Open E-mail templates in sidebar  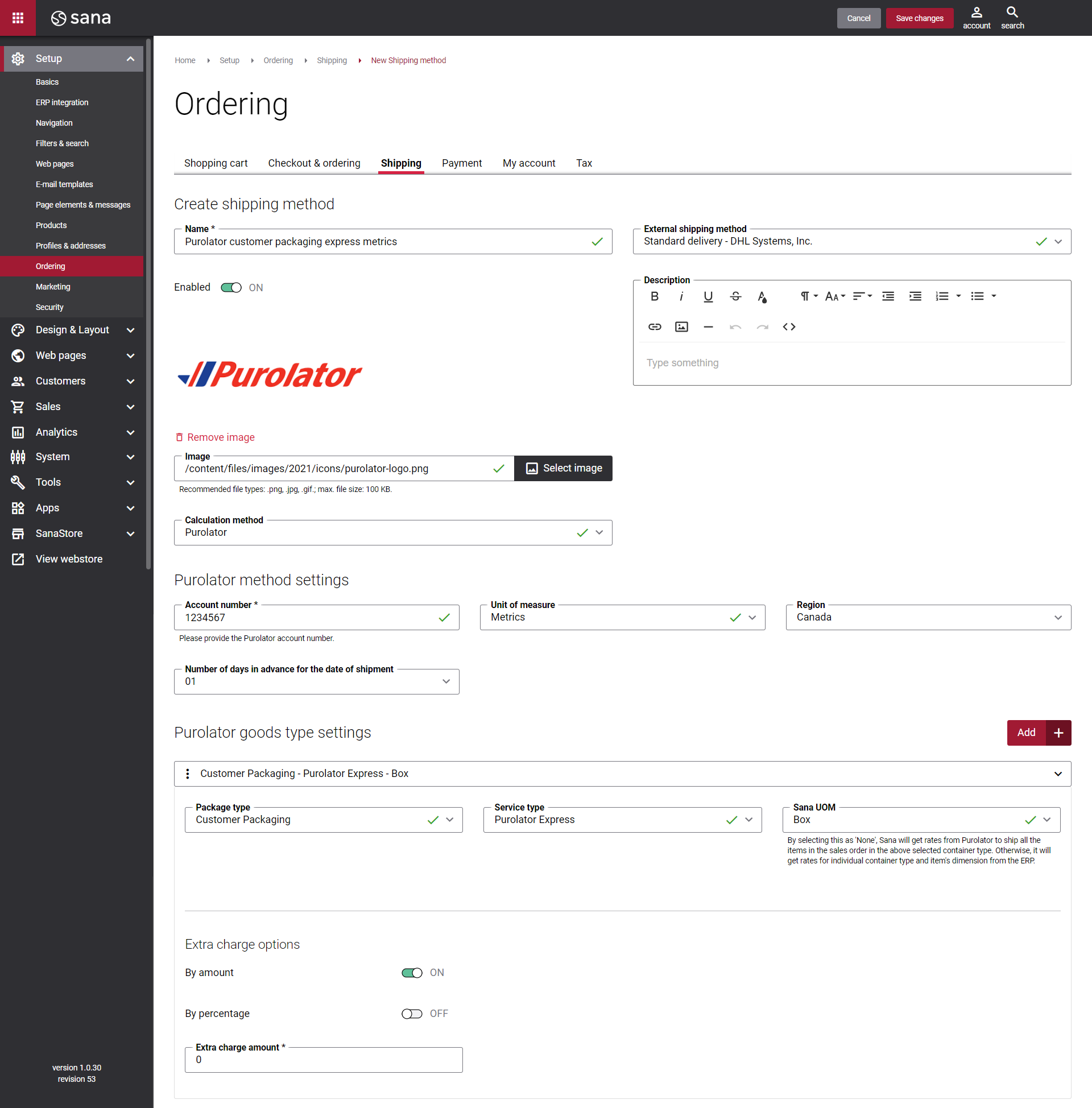point(64,184)
